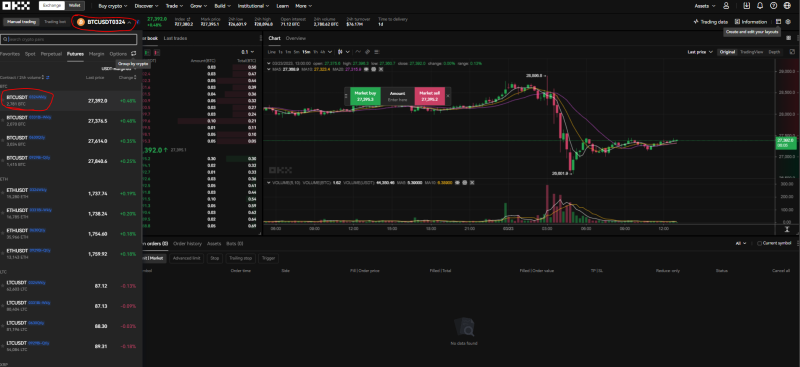Screen dimensions: 800x367
Task: Click the Market buy button
Action: coord(365,96)
